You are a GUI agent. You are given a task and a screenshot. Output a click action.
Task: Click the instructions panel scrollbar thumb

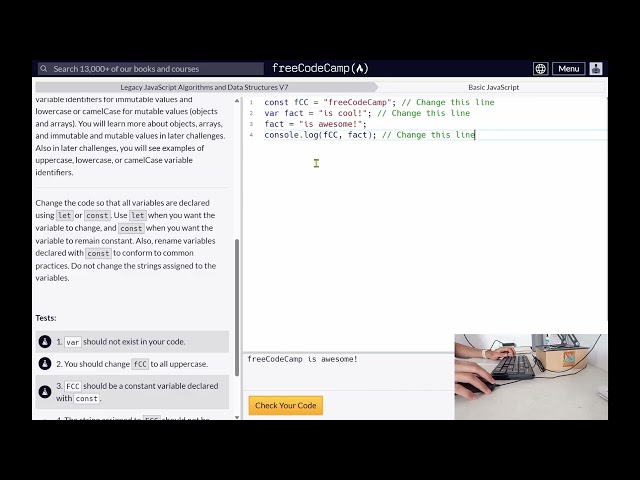click(x=237, y=307)
